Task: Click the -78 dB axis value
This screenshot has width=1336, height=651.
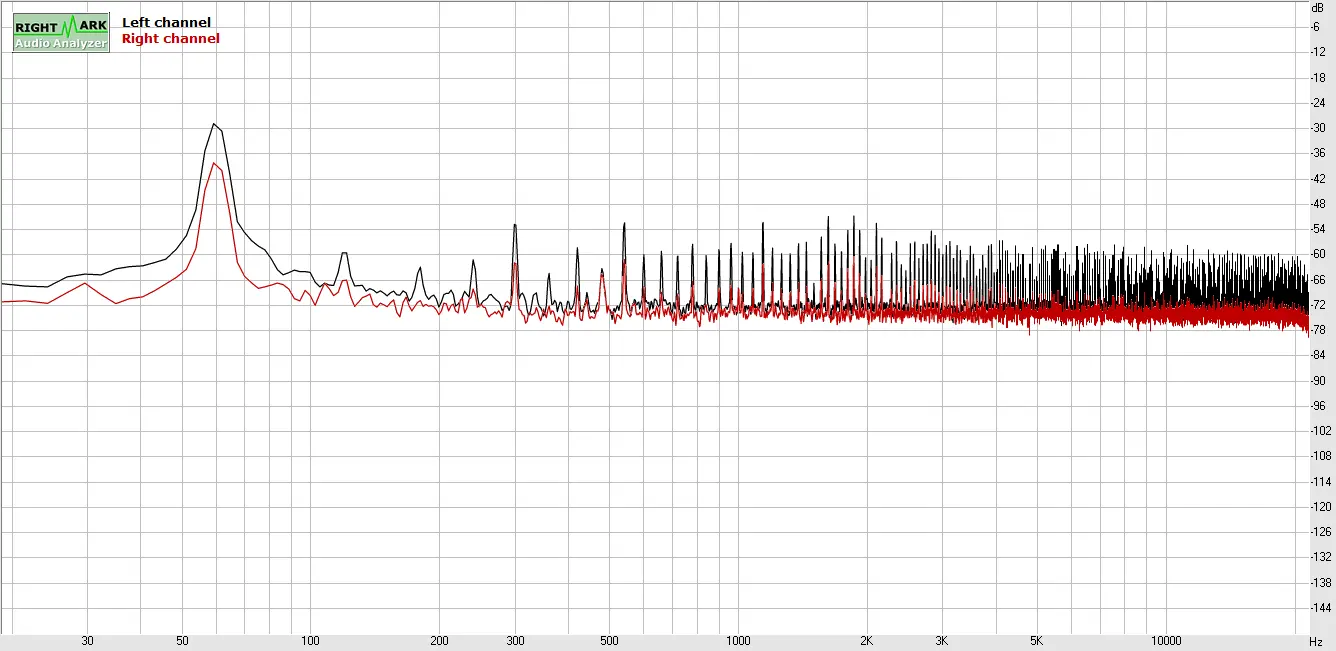Action: (1317, 330)
